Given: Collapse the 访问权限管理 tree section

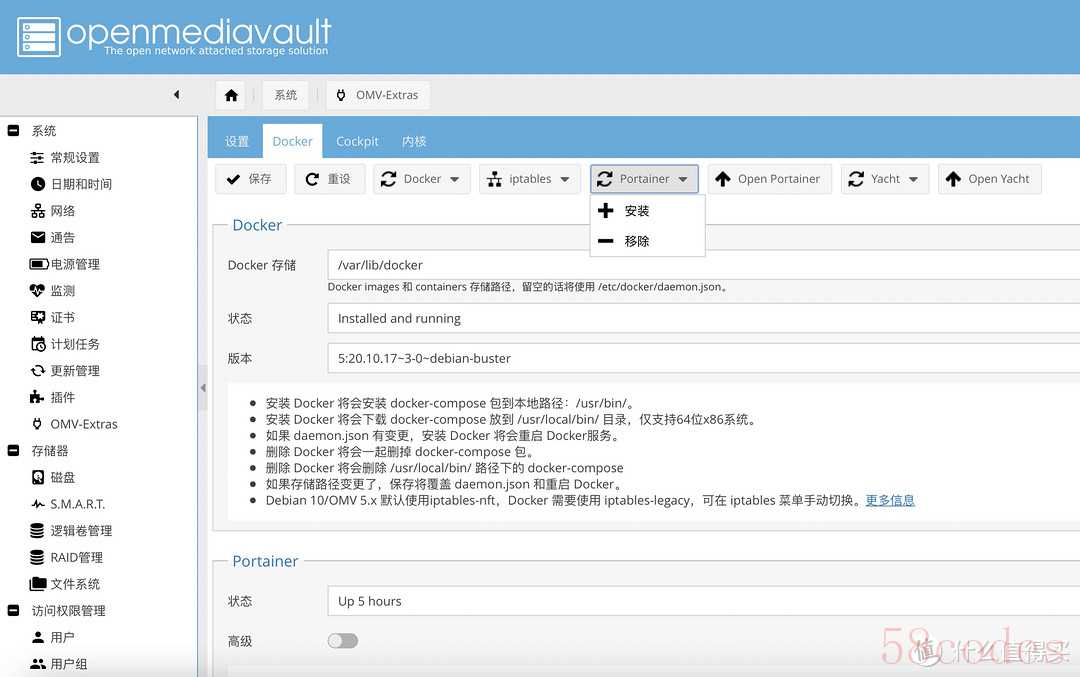Looking at the screenshot, I should point(13,610).
